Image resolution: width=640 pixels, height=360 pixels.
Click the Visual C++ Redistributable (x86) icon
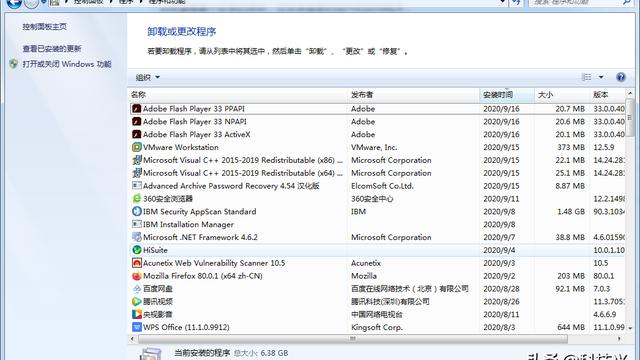[x=136, y=160]
